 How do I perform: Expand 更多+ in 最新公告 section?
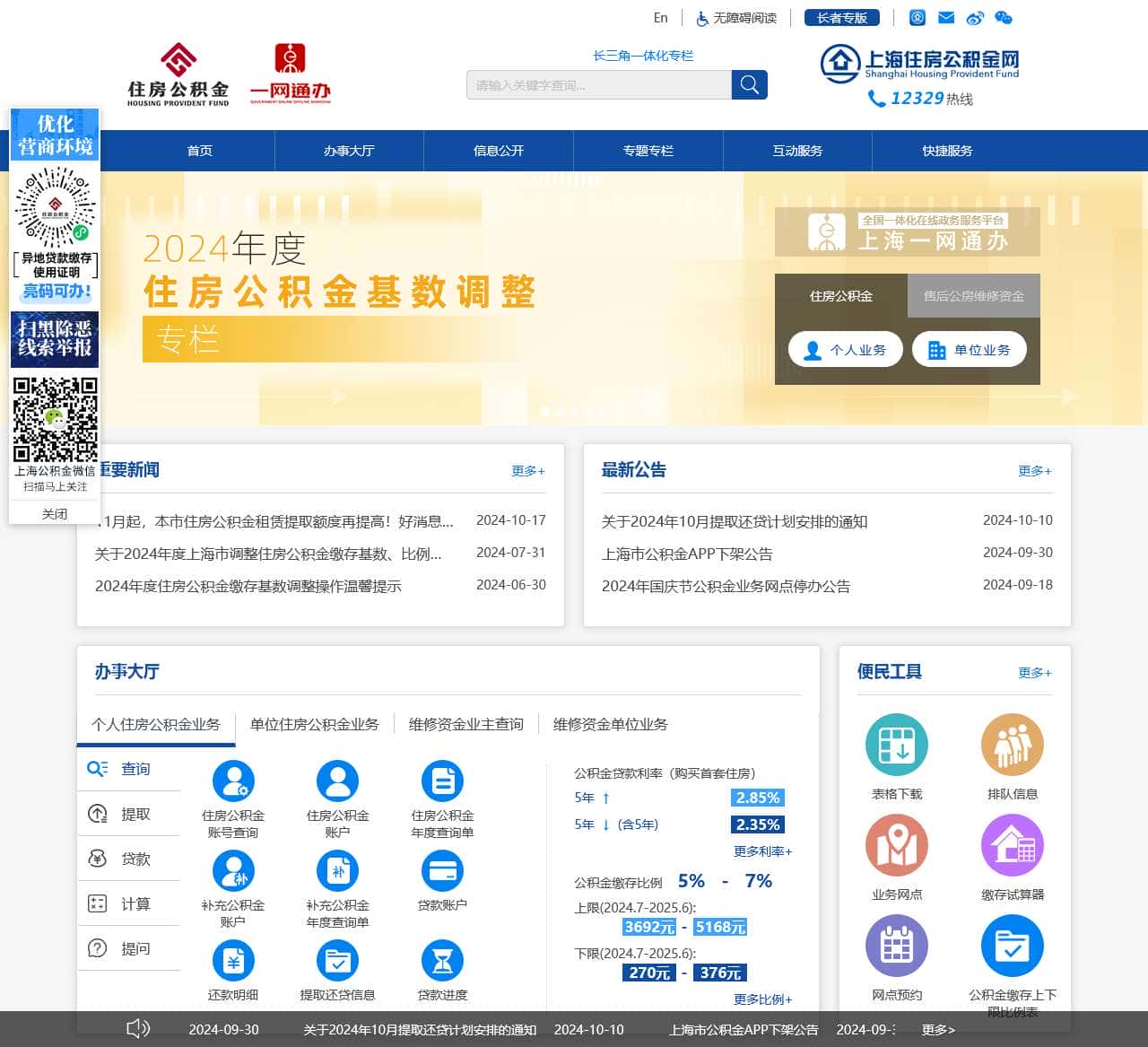pyautogui.click(x=1034, y=471)
